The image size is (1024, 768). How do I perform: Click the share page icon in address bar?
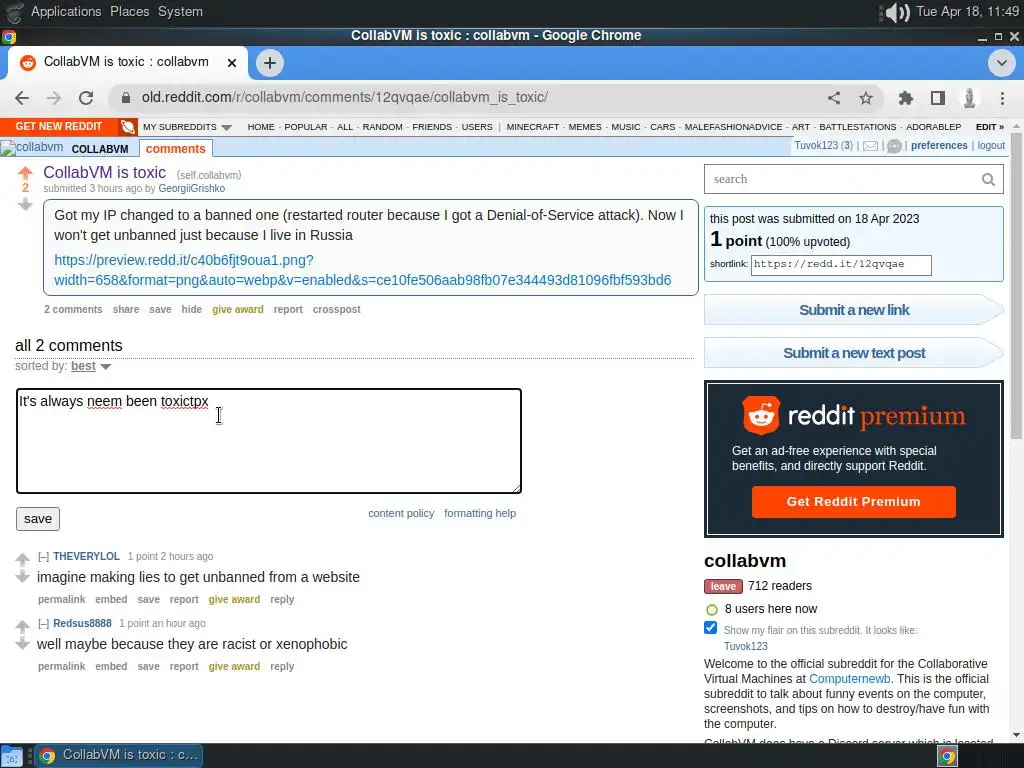[834, 98]
